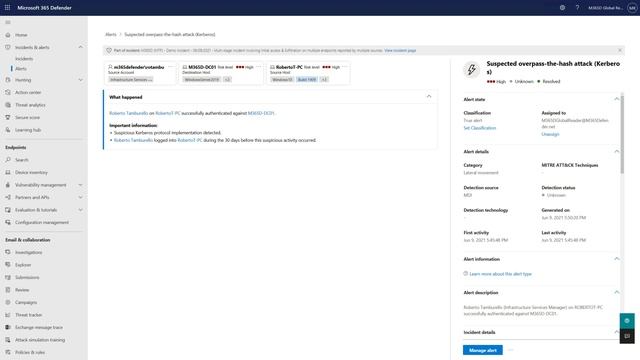Click the Vulnerability management icon
The height and width of the screenshot is (360, 640).
click(8, 185)
